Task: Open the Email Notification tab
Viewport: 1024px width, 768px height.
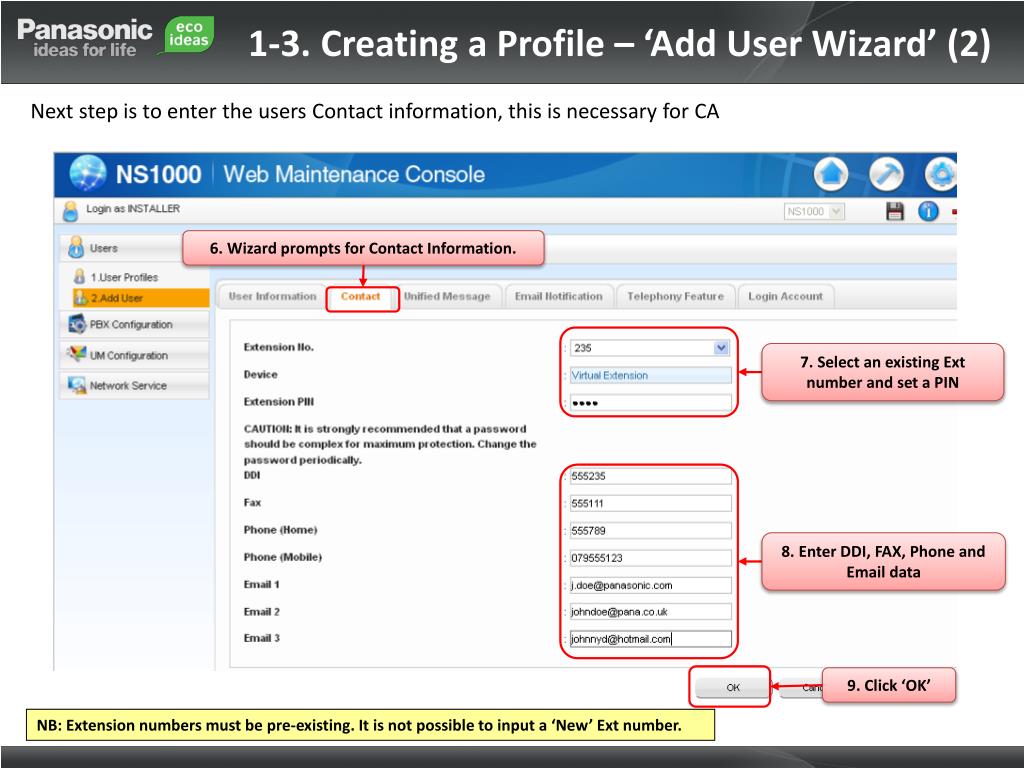Action: [559, 296]
